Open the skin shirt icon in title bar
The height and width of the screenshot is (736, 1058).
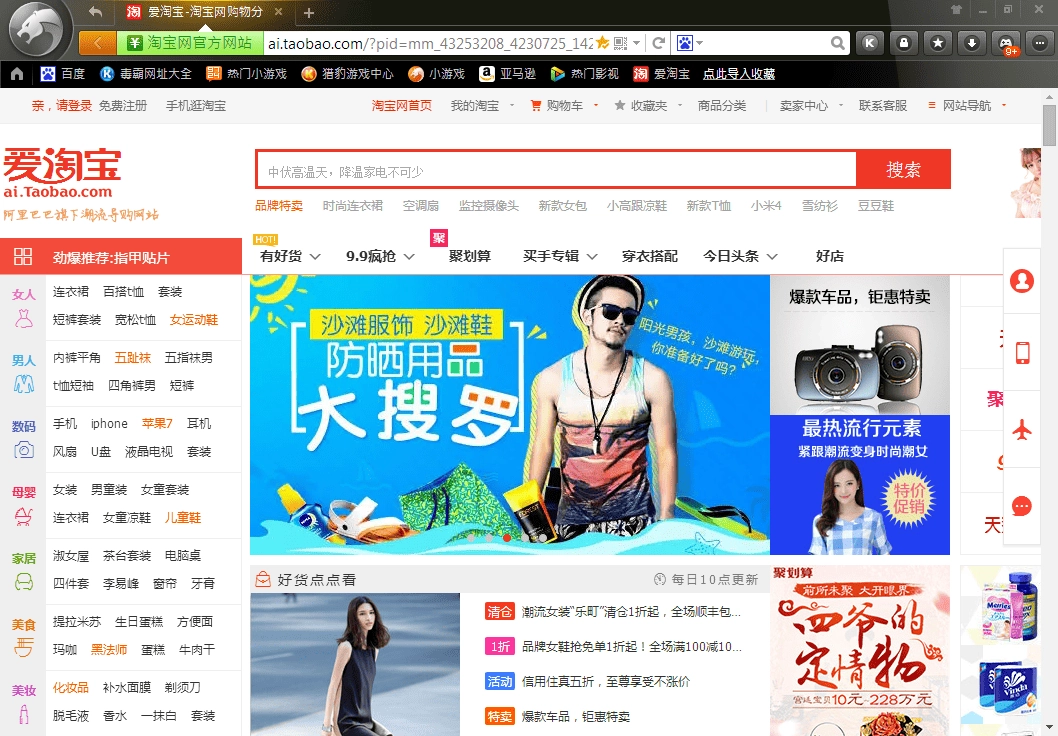[956, 10]
